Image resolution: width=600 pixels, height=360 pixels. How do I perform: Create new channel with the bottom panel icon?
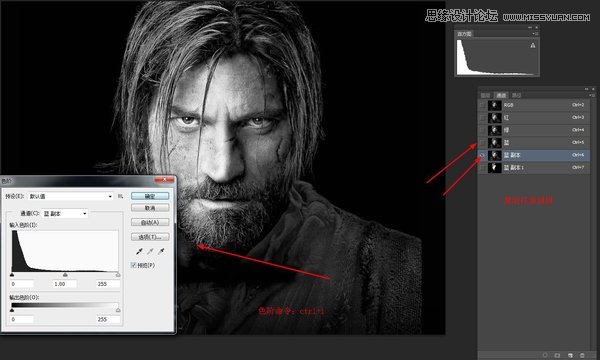click(570, 355)
